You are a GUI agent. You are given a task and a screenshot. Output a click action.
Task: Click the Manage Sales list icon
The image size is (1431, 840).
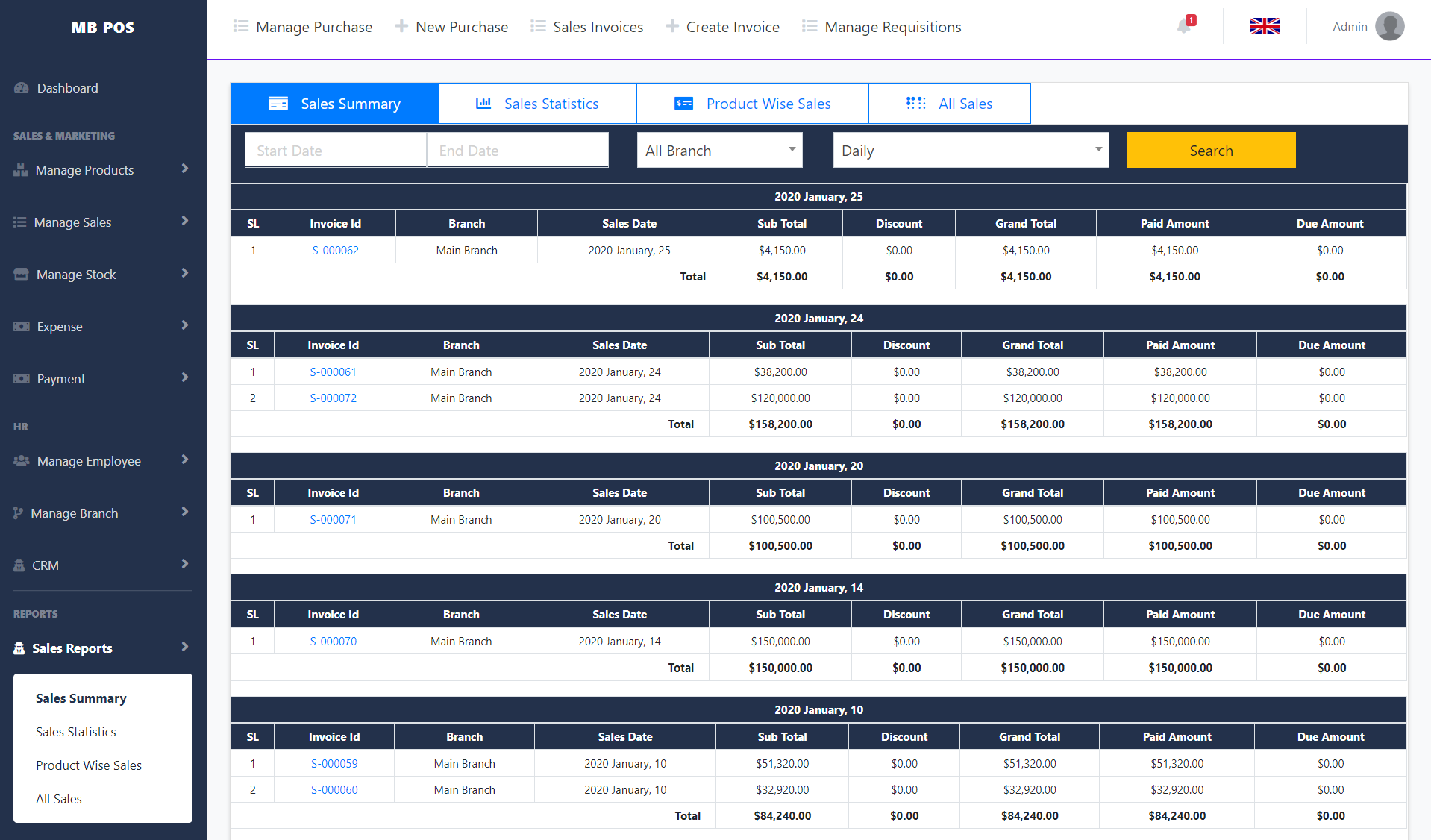tap(20, 222)
